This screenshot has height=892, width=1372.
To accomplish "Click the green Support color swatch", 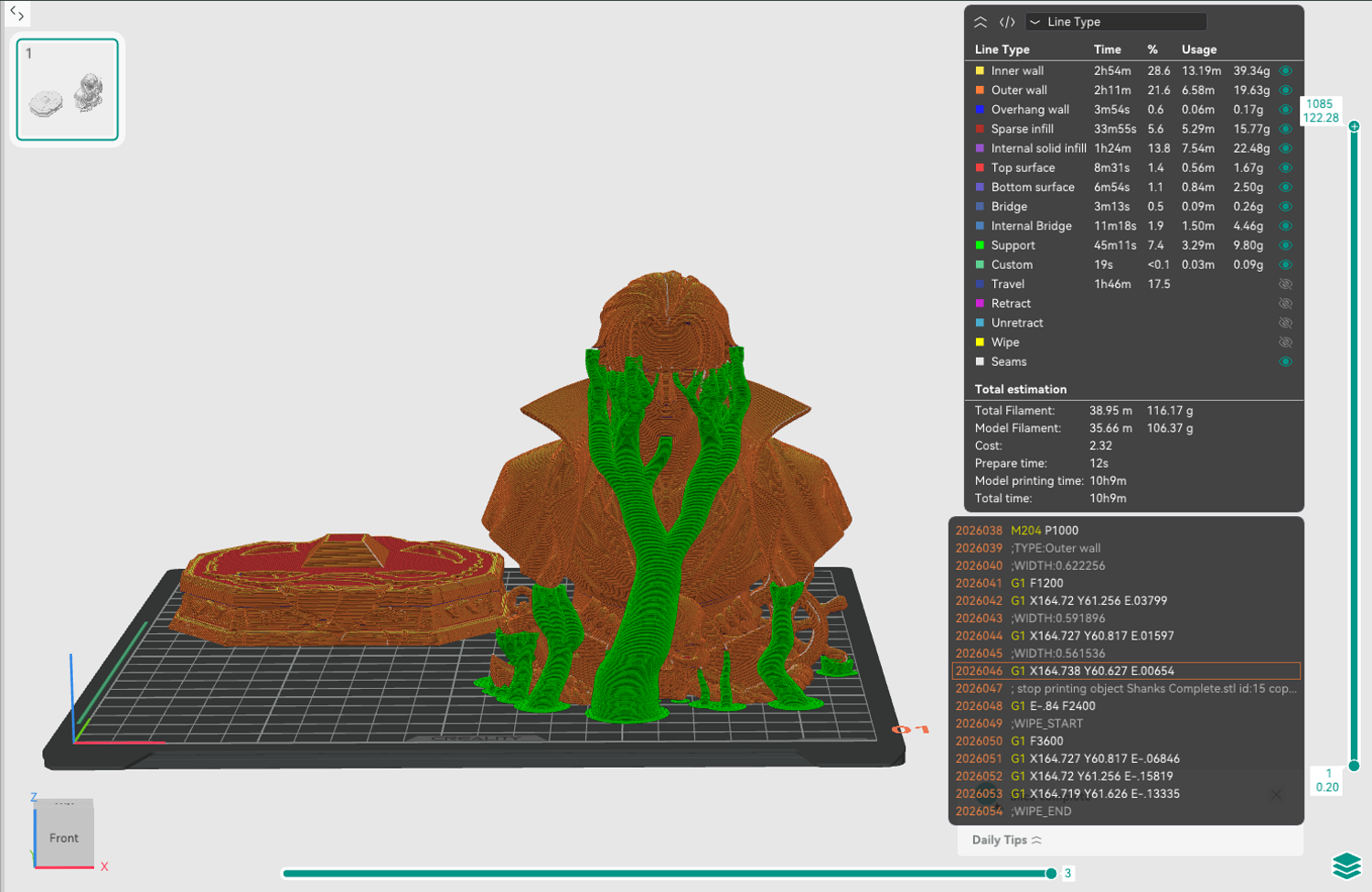I will [x=980, y=245].
